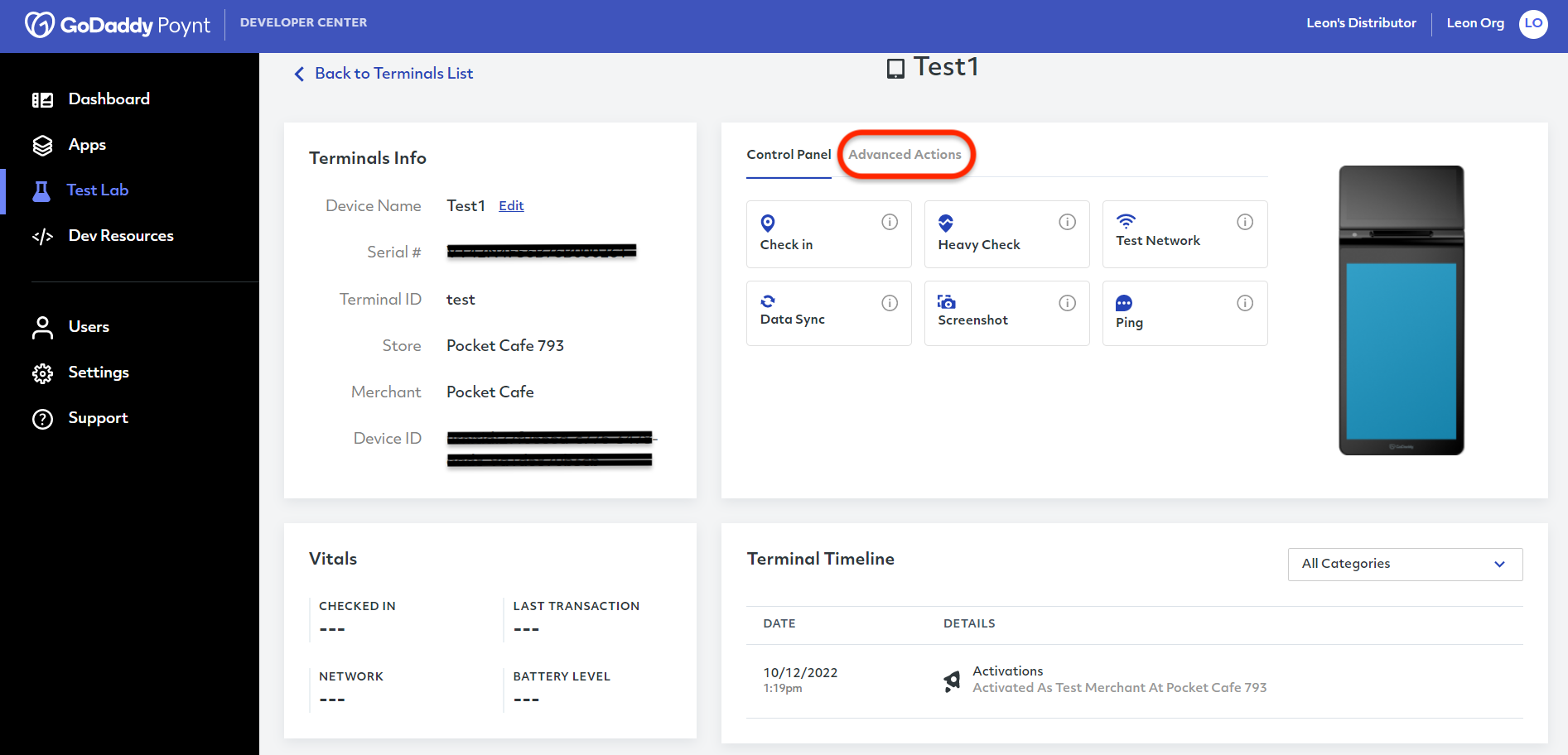Click the Settings gear icon
The image size is (1568, 755).
[42, 373]
